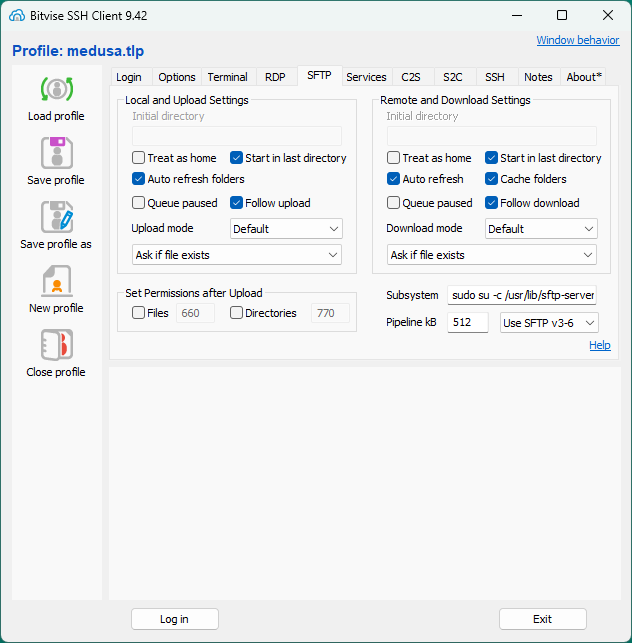Switch to the SSH tab
Screen dimensions: 632x643
tap(495, 77)
